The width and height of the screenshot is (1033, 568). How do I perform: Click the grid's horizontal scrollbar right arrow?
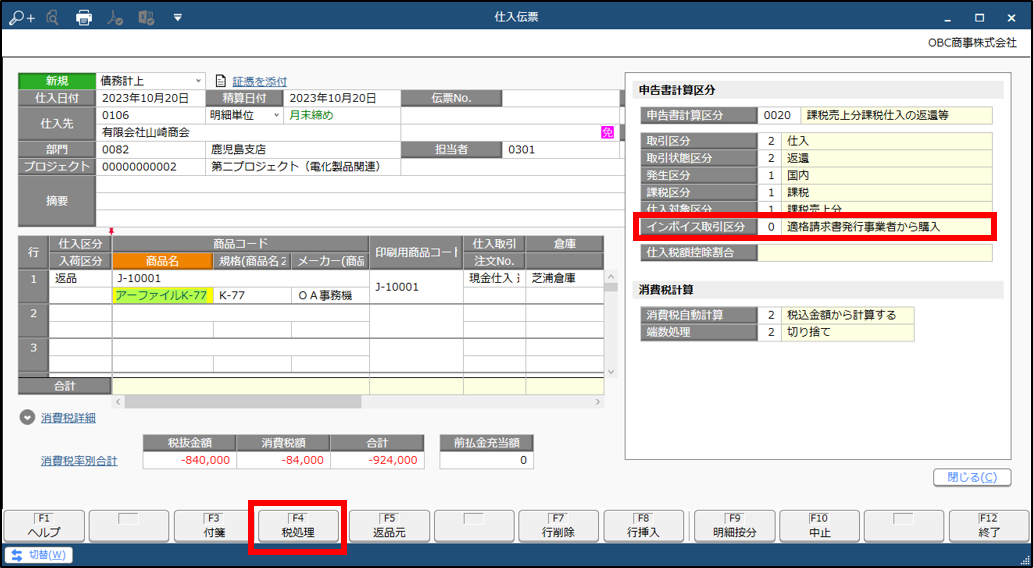(598, 401)
